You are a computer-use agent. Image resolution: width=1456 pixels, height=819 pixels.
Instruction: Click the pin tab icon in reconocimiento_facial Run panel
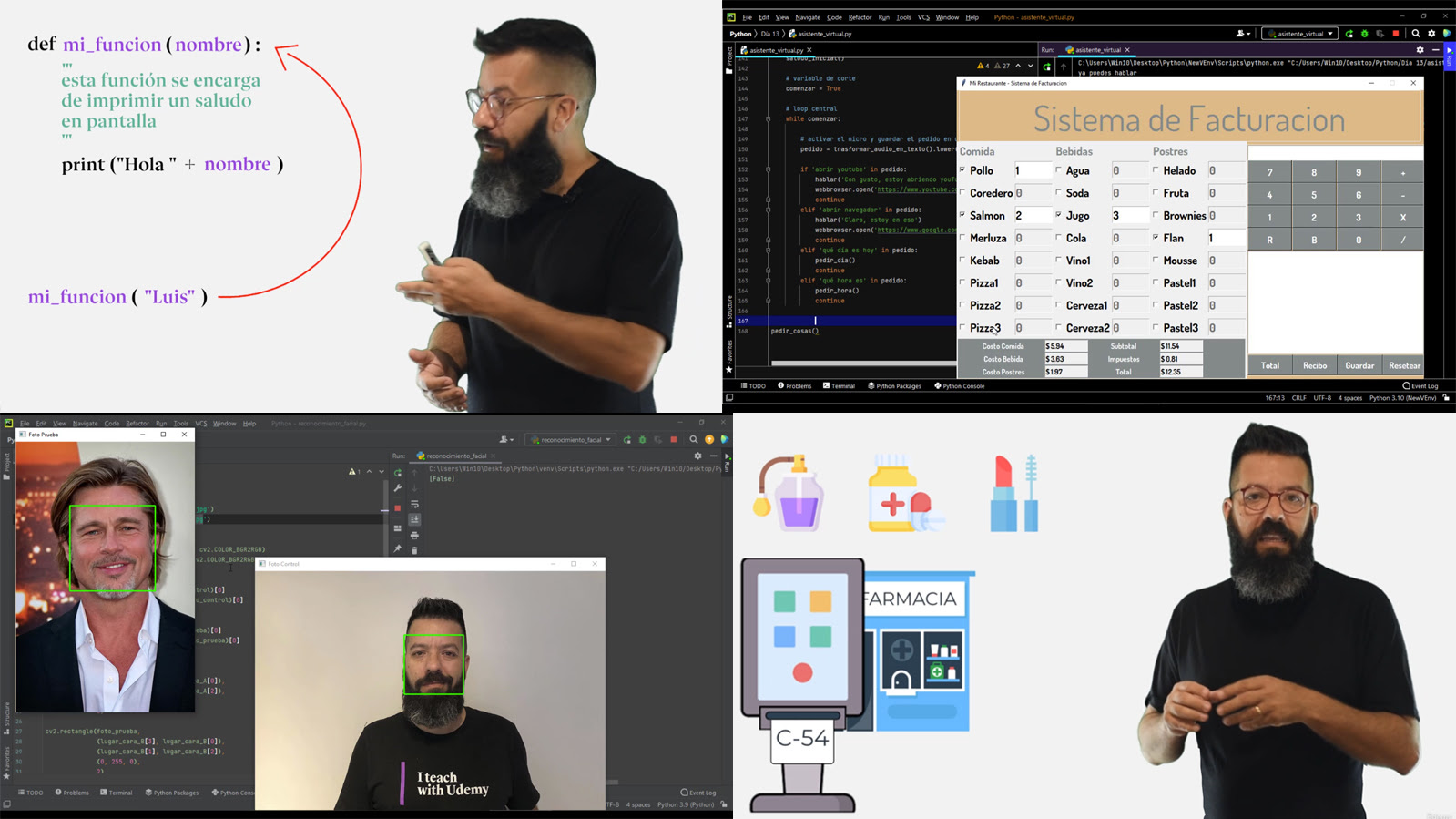[x=397, y=548]
